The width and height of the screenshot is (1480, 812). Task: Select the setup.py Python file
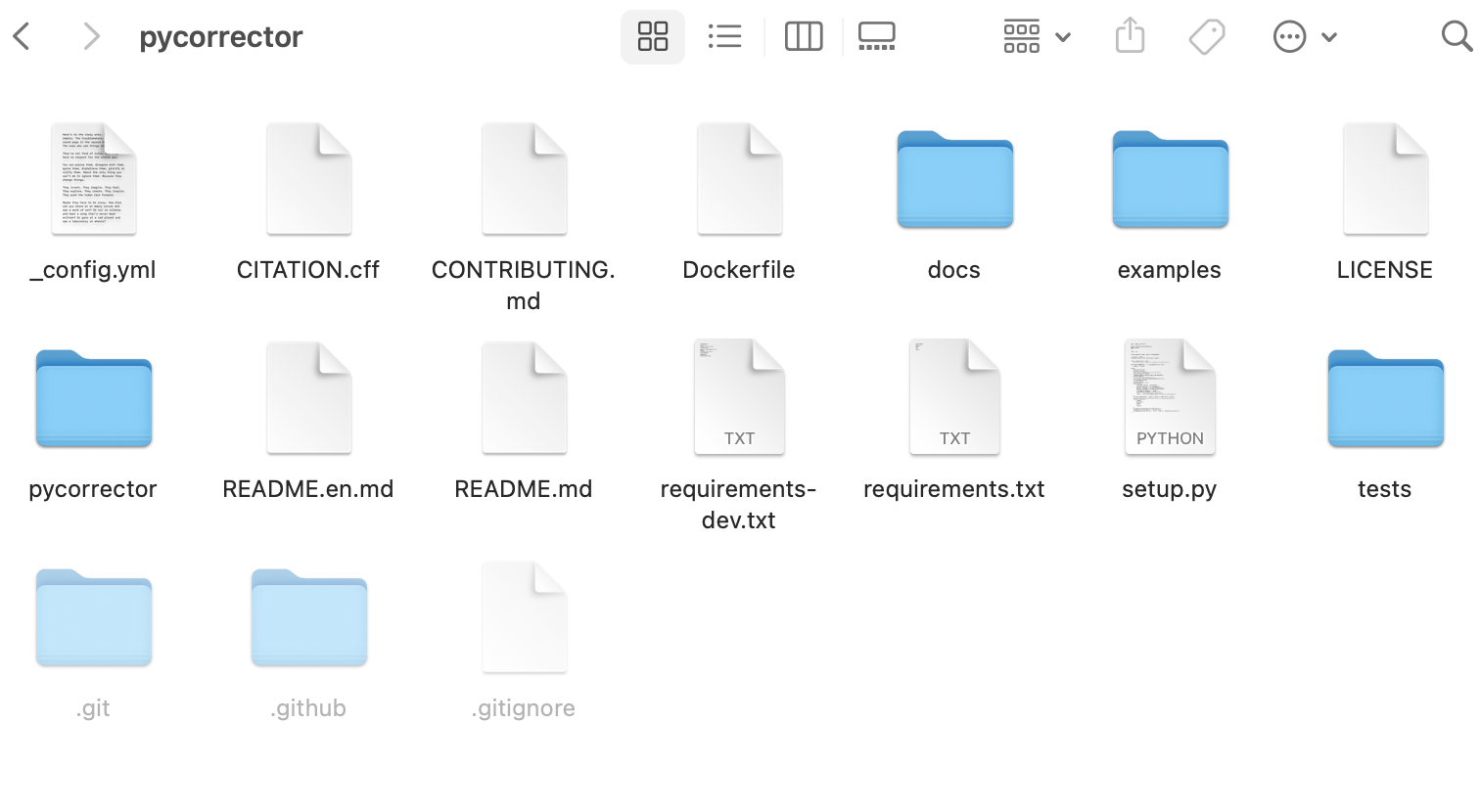[x=1169, y=396]
